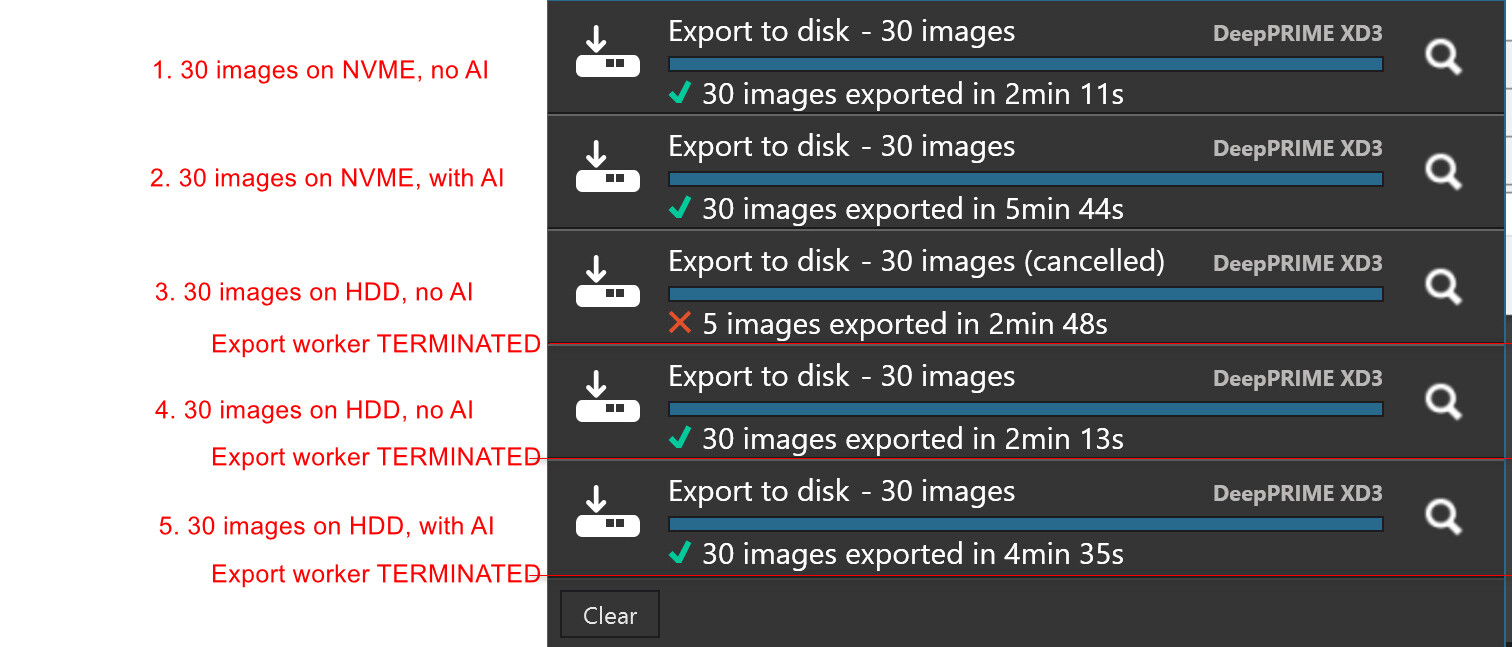
Task: Click magnifier icon for 4min 35s export
Action: [1442, 517]
